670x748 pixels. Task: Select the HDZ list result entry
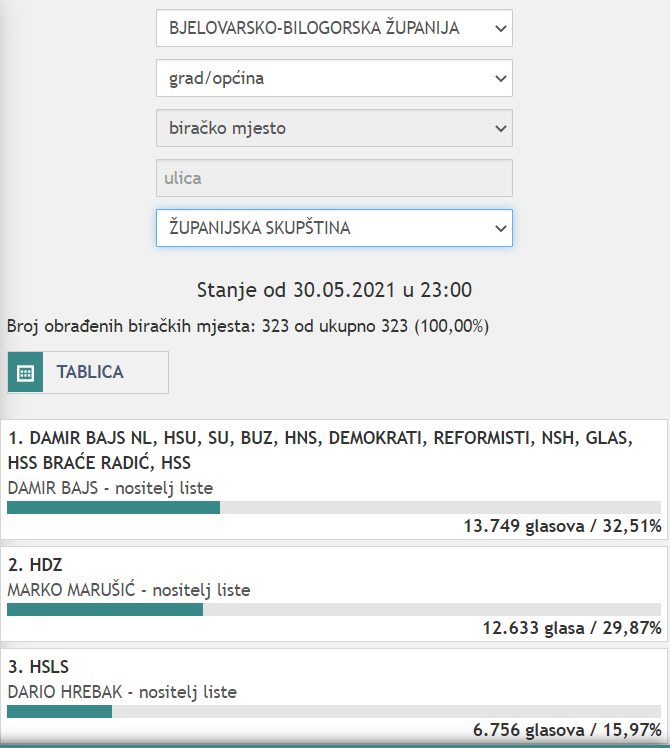pos(334,594)
